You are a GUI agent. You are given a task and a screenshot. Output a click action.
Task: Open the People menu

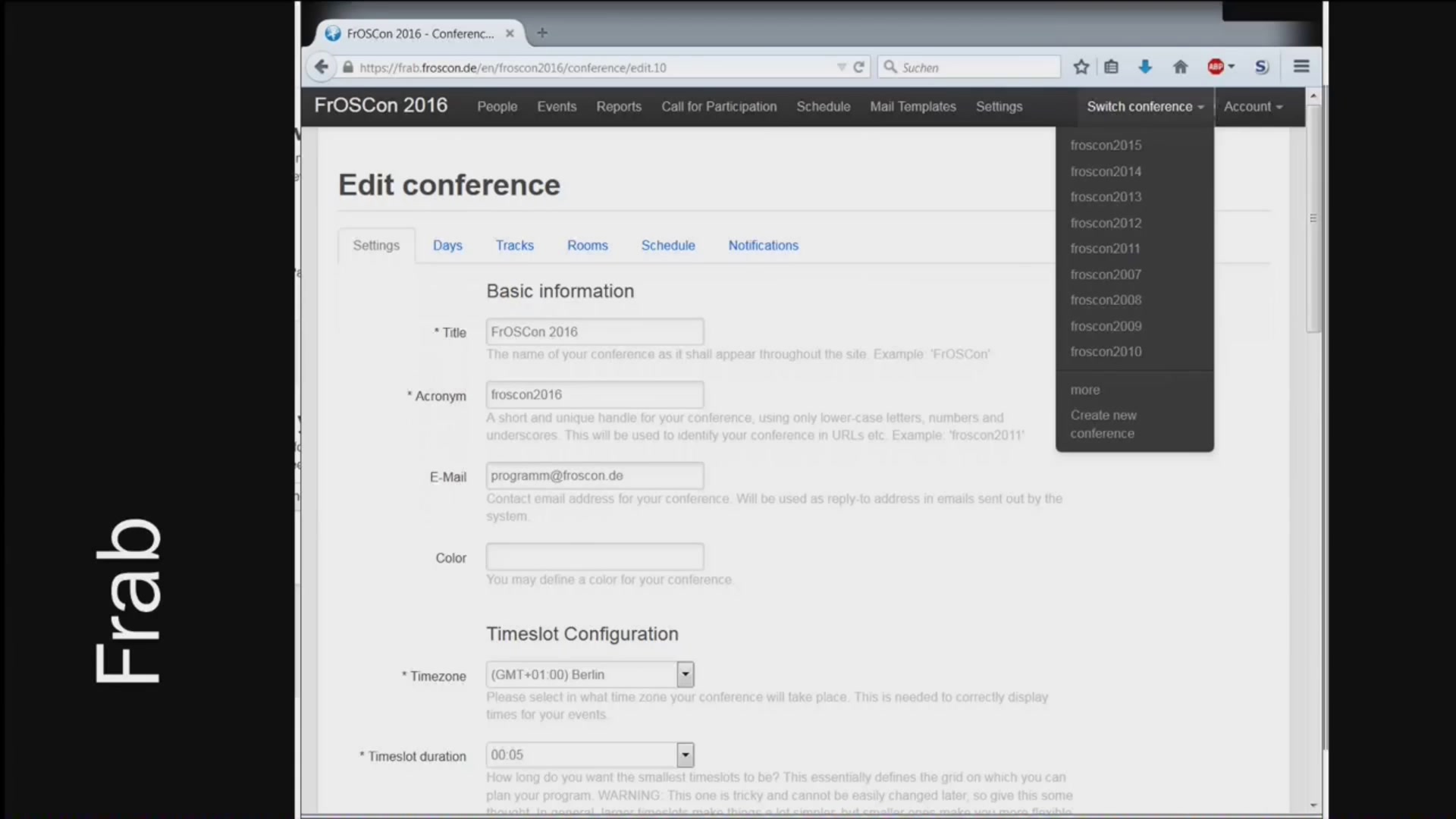pyautogui.click(x=497, y=107)
